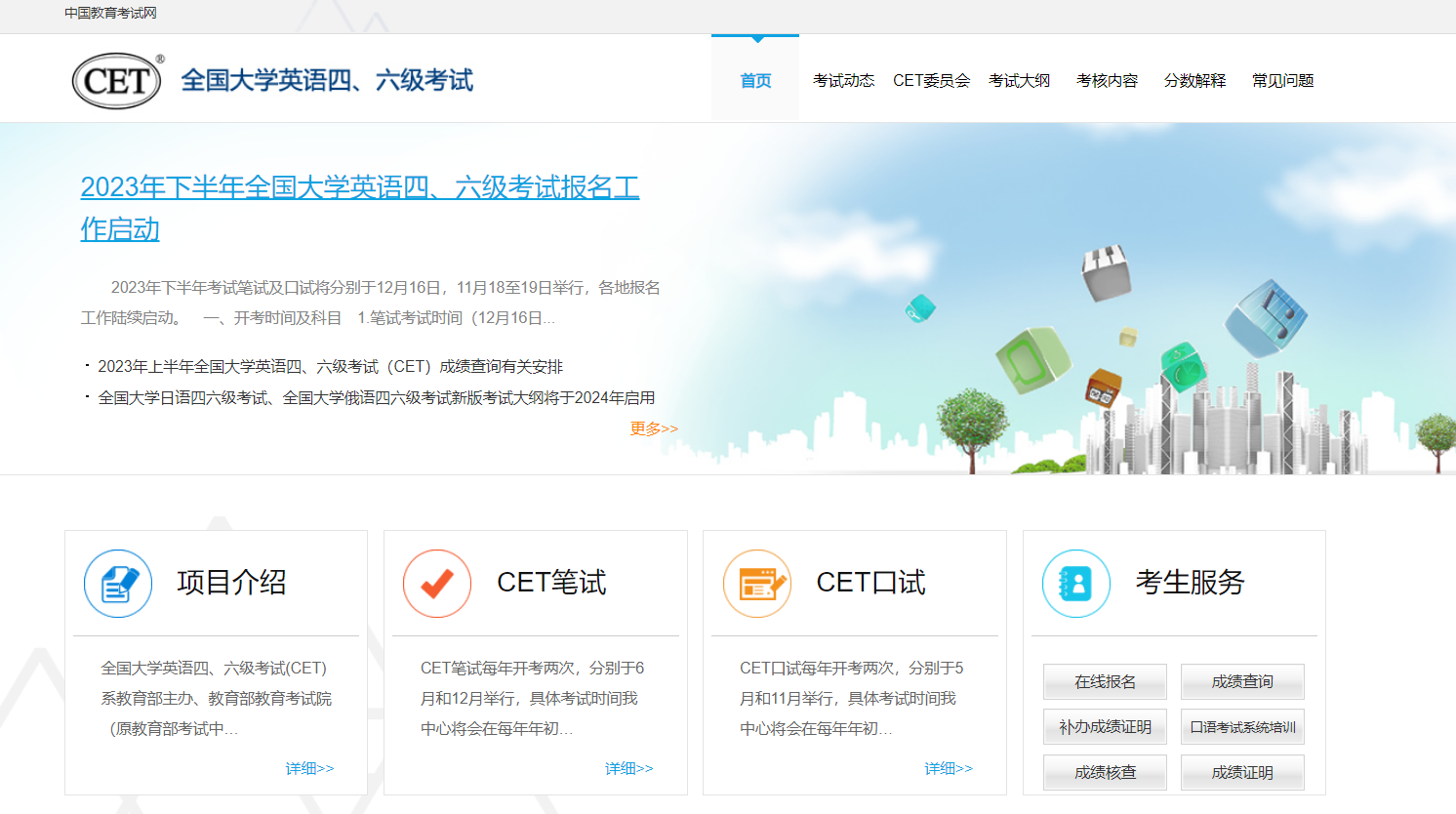Click the 考生服务 contact book icon
The image size is (1456, 814).
coord(1076,584)
